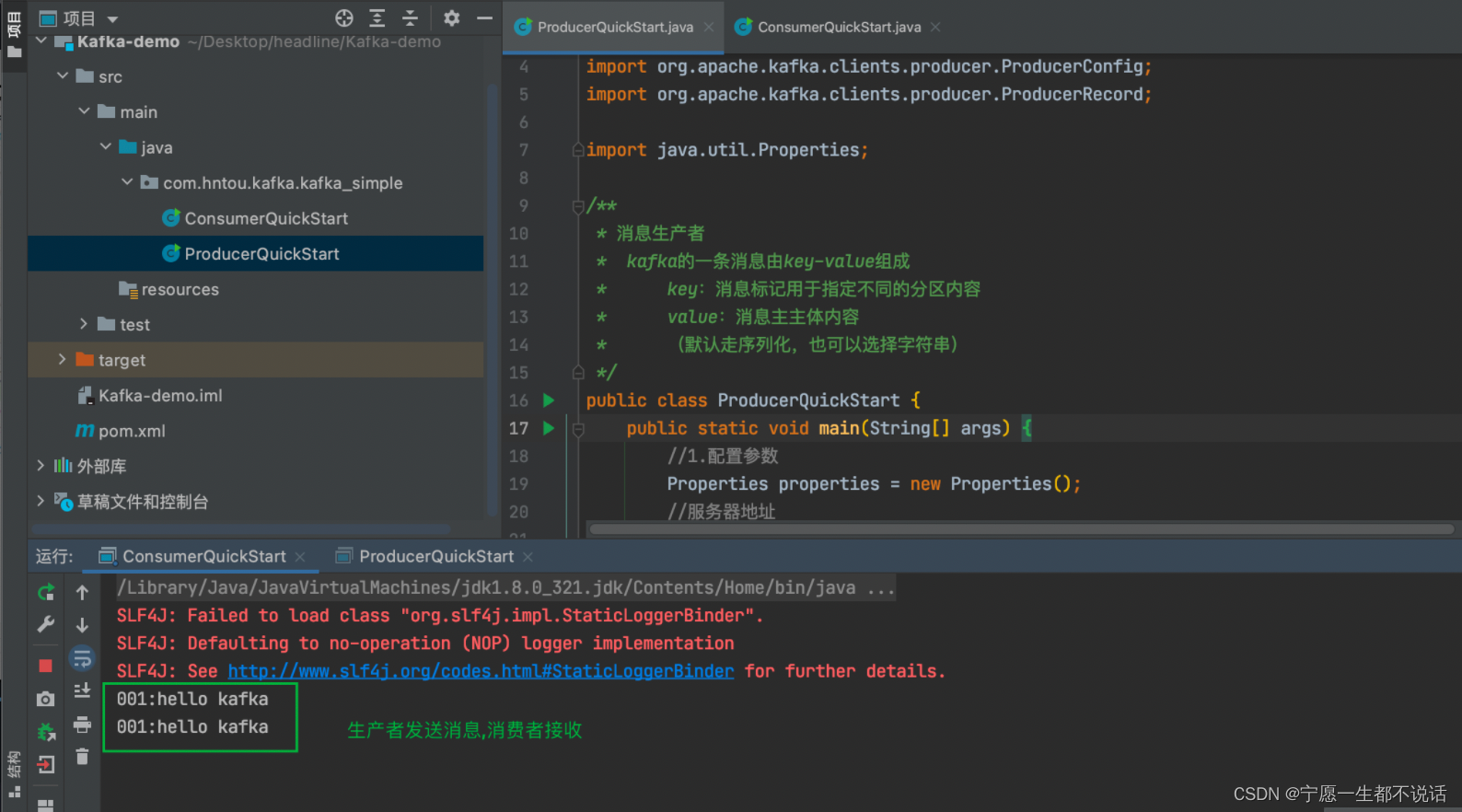Image resolution: width=1462 pixels, height=812 pixels.
Task: Expand 草稿文件和控制台 node
Action: click(x=41, y=501)
